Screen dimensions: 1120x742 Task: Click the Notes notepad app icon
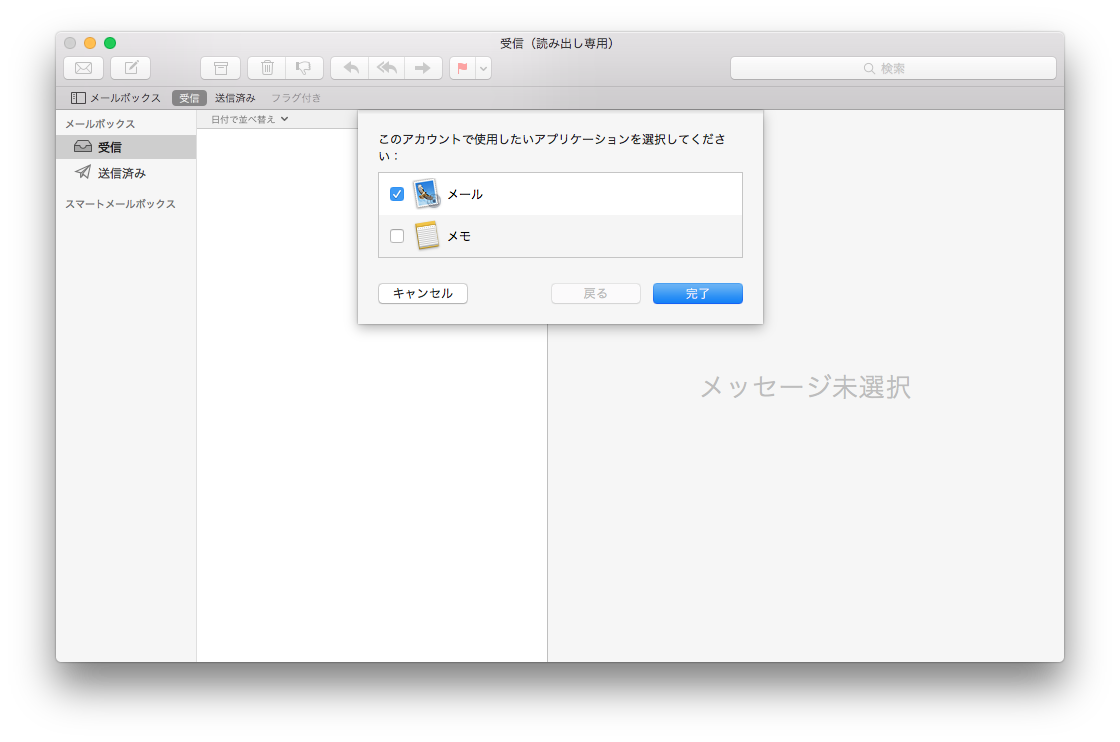(x=426, y=236)
